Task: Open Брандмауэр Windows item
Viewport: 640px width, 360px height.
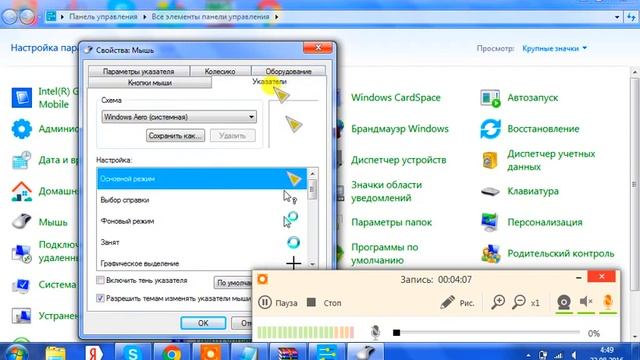Action: click(x=400, y=129)
